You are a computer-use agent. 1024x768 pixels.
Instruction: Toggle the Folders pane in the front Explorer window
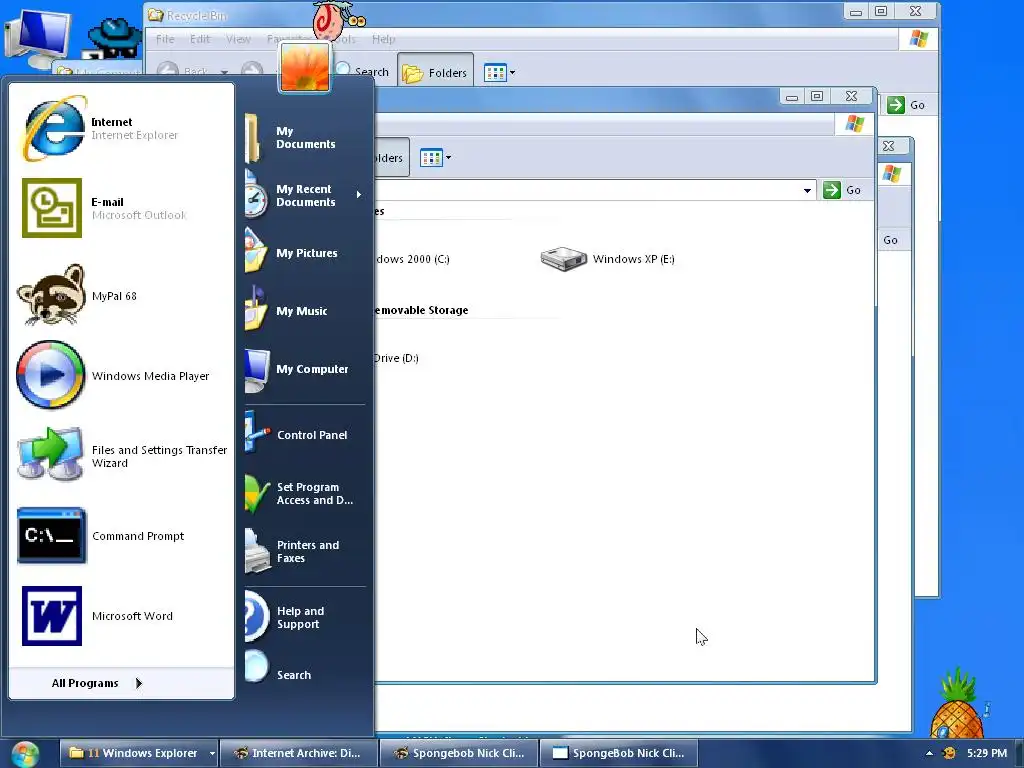coord(392,157)
